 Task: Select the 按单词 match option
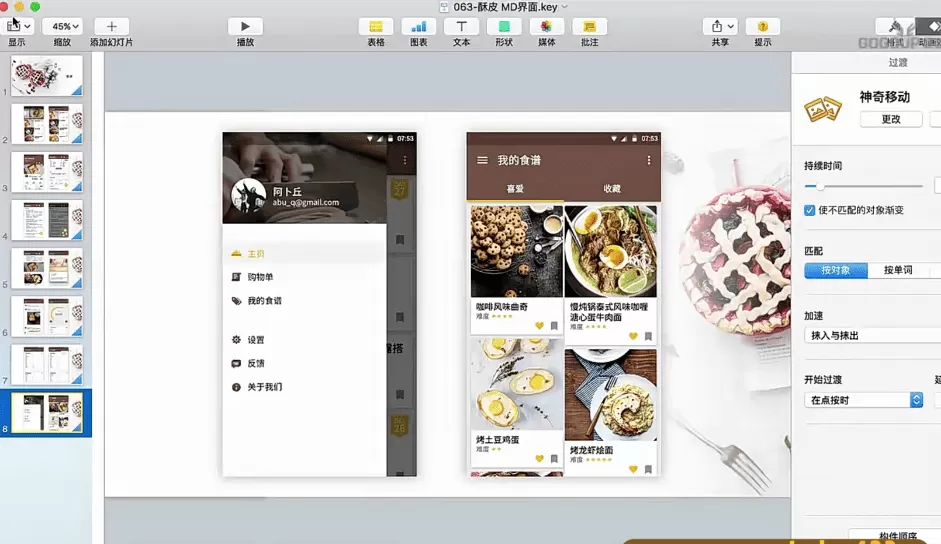tap(897, 270)
